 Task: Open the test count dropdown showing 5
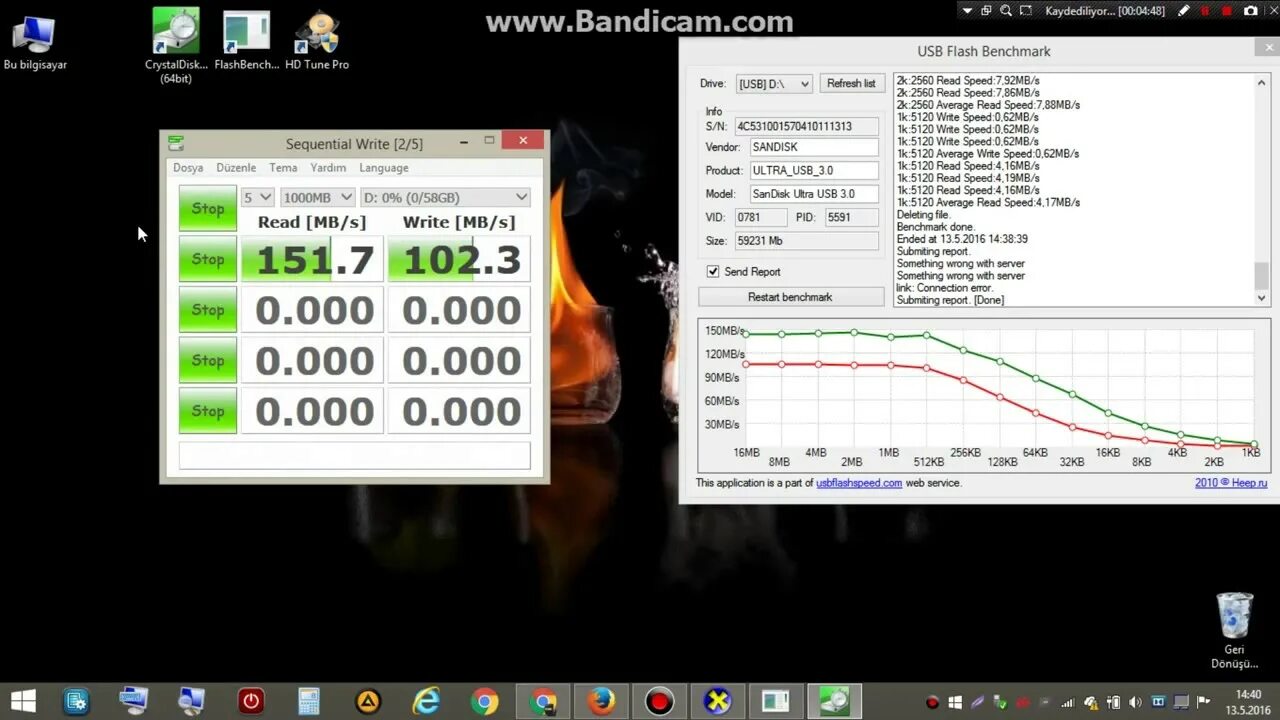pyautogui.click(x=258, y=197)
